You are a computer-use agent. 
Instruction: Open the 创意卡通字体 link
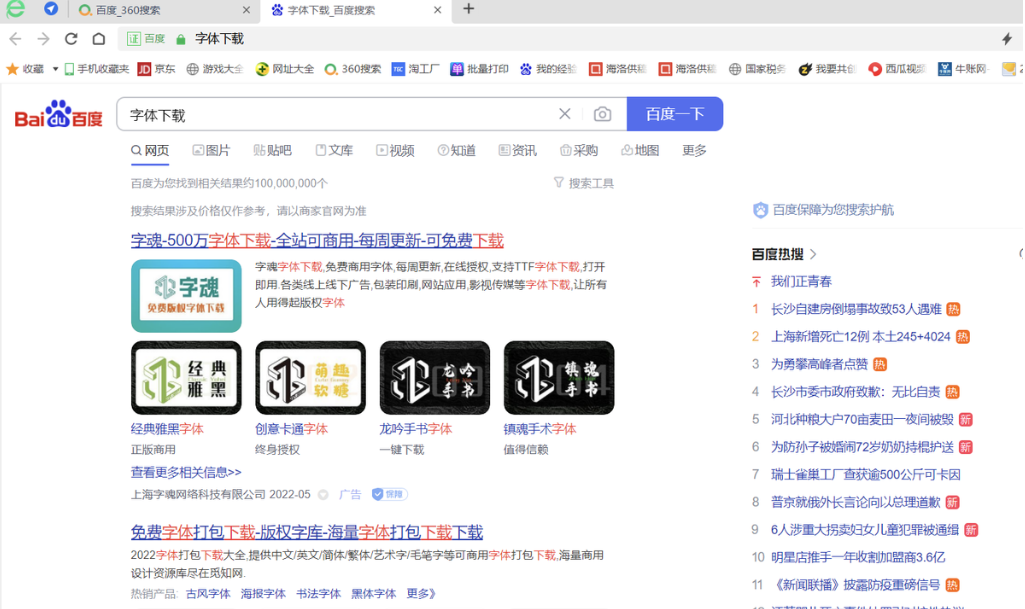pos(292,429)
